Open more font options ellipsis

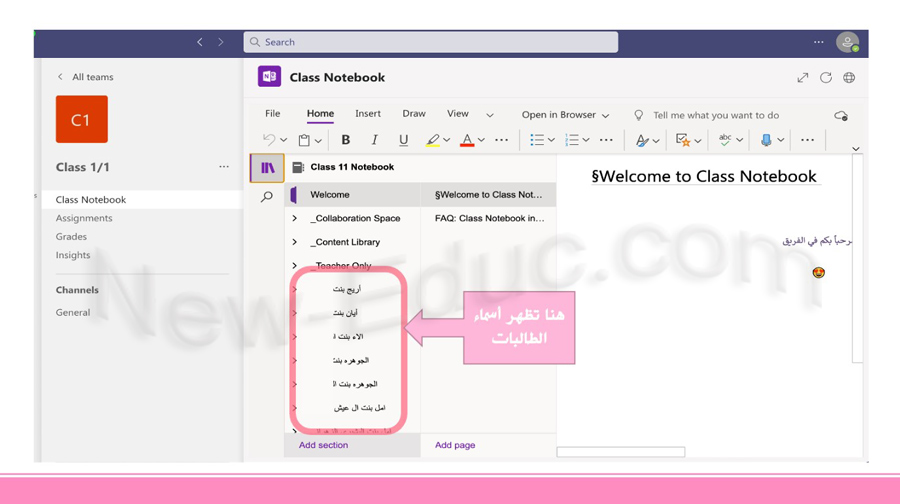tap(501, 140)
